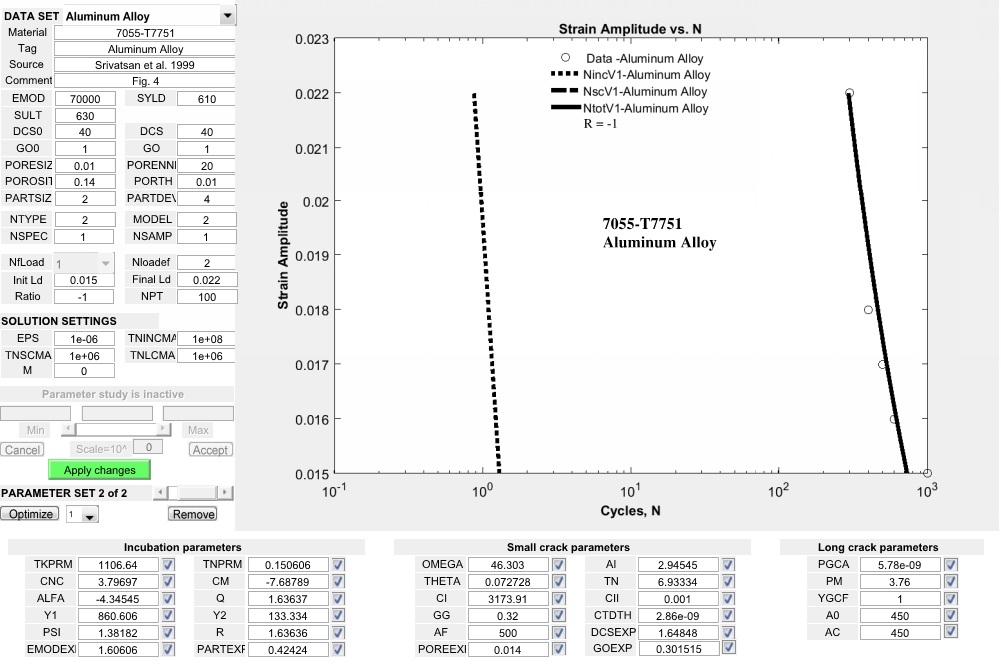
Task: Focus the EPS solution setting field
Action: [x=84, y=339]
